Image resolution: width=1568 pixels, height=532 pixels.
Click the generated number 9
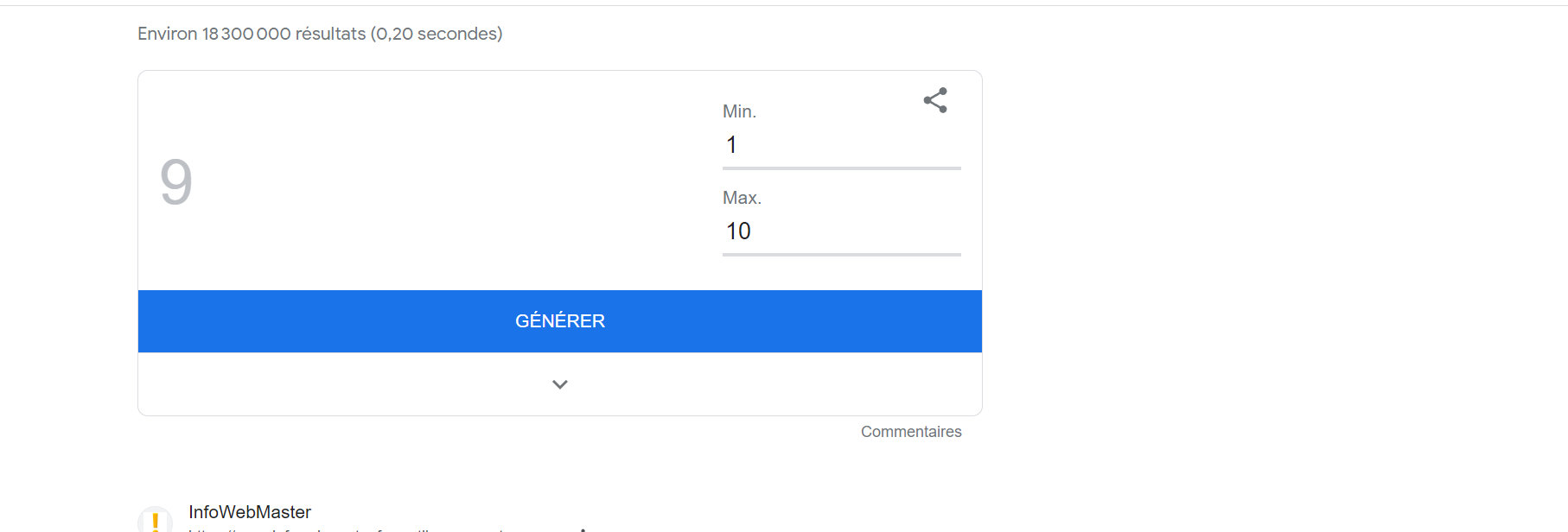pyautogui.click(x=176, y=182)
